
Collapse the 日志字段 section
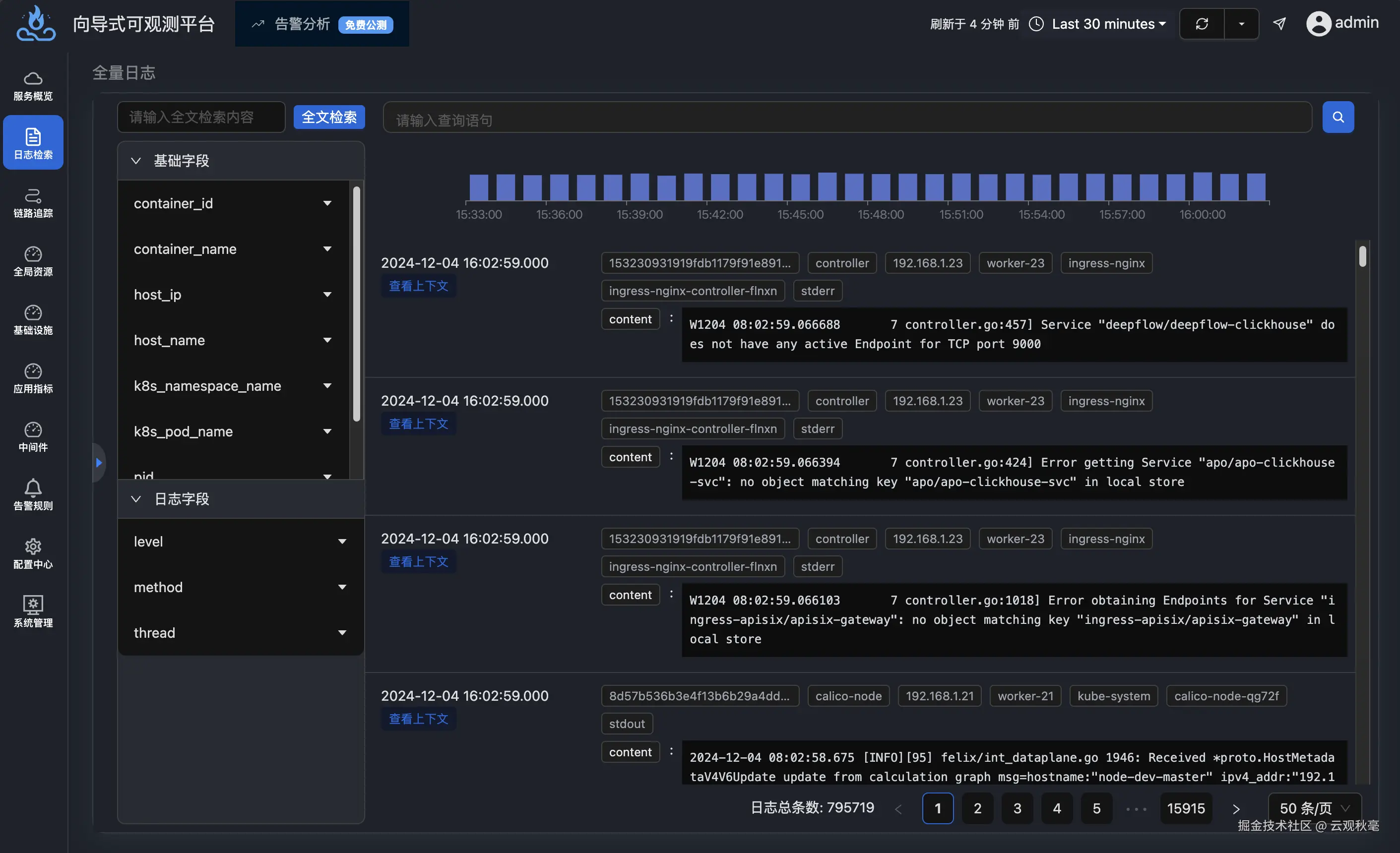pos(136,499)
